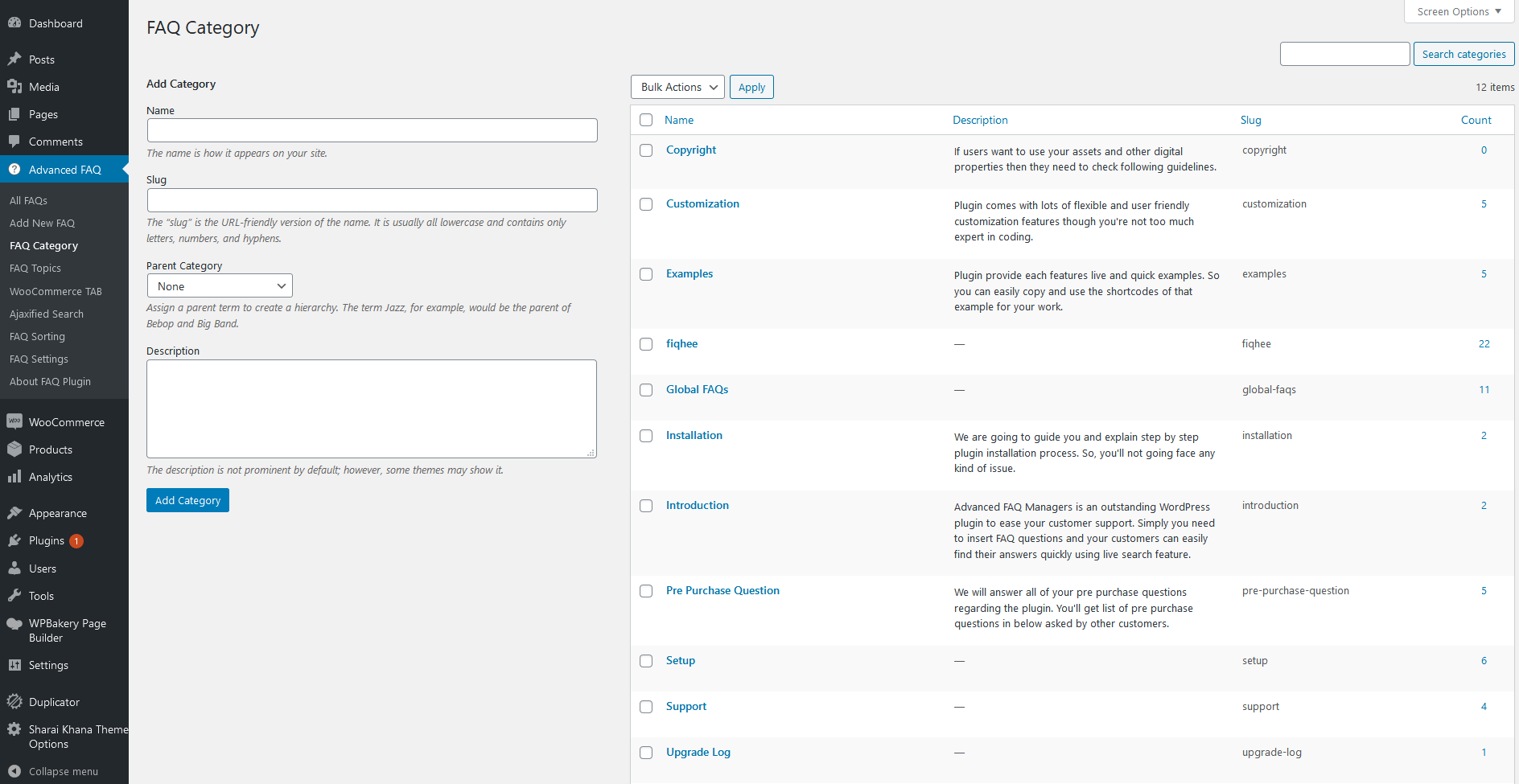The width and height of the screenshot is (1519, 784).
Task: Click the WPBakery Page Builder icon
Action: point(14,624)
